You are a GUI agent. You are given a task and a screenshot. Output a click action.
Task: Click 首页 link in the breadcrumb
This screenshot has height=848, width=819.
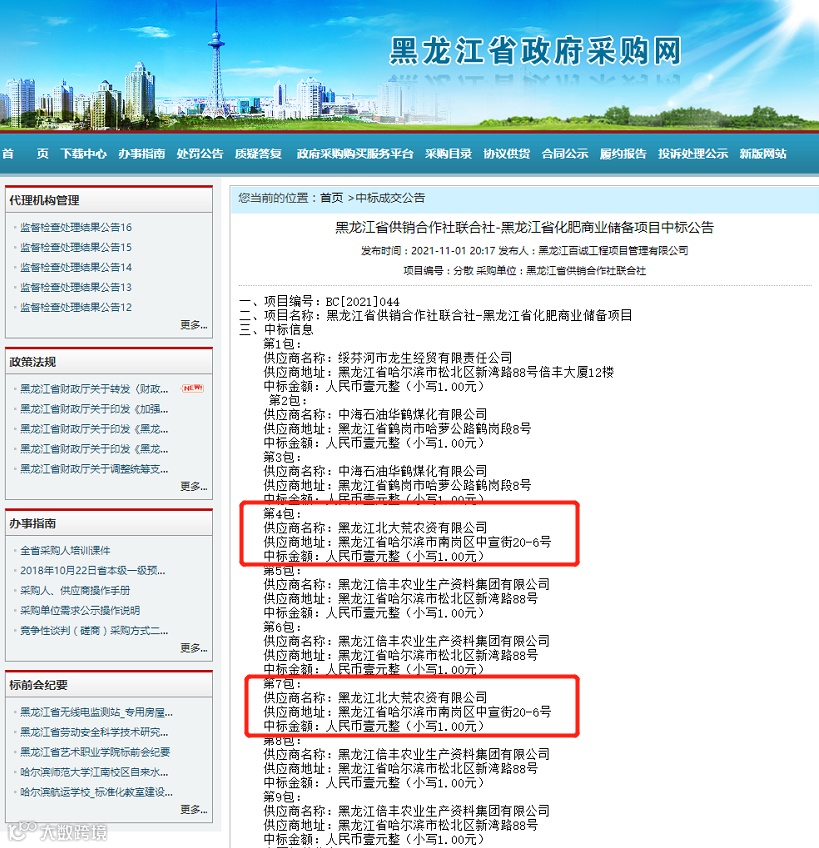tap(332, 198)
